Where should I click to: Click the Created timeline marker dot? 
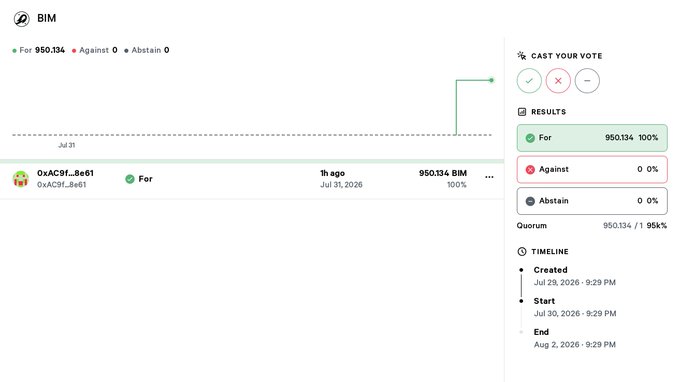pos(521,270)
